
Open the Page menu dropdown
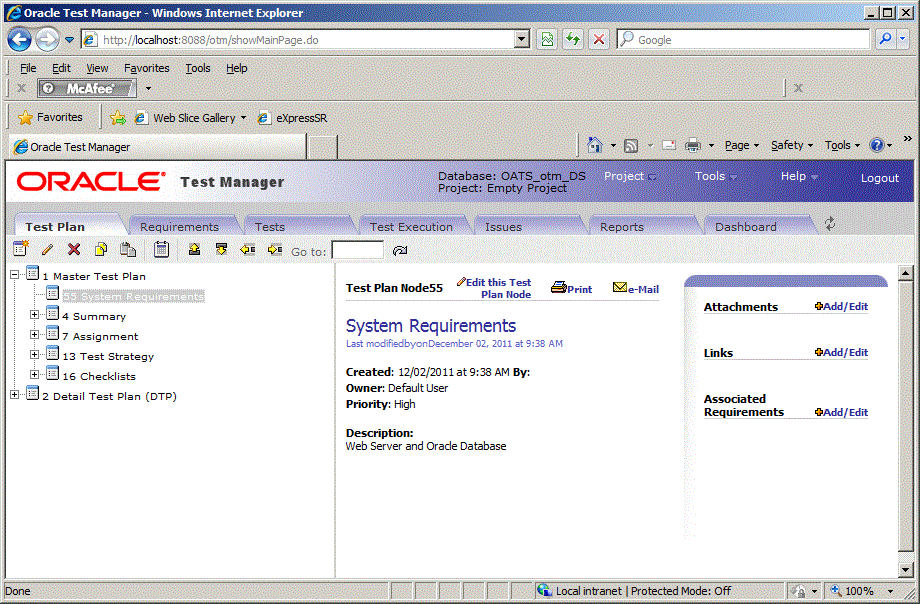tap(742, 145)
